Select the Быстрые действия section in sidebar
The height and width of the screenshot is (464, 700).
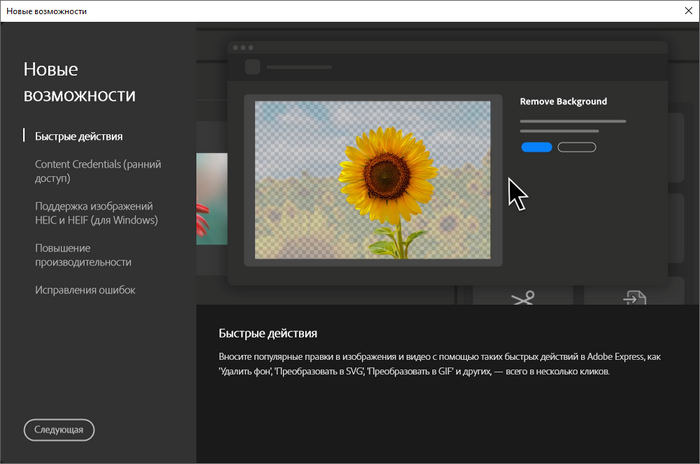click(79, 136)
